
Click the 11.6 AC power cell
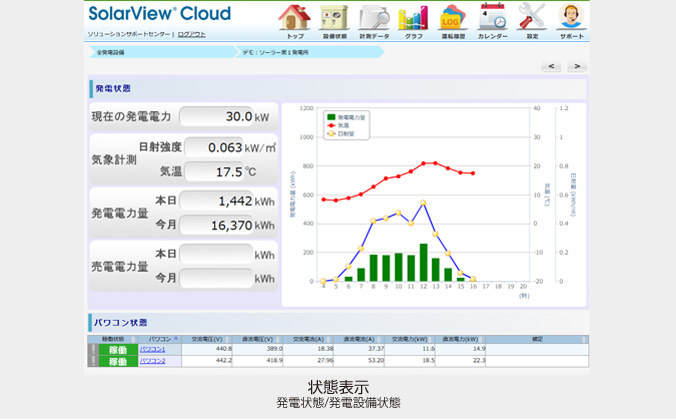click(410, 349)
